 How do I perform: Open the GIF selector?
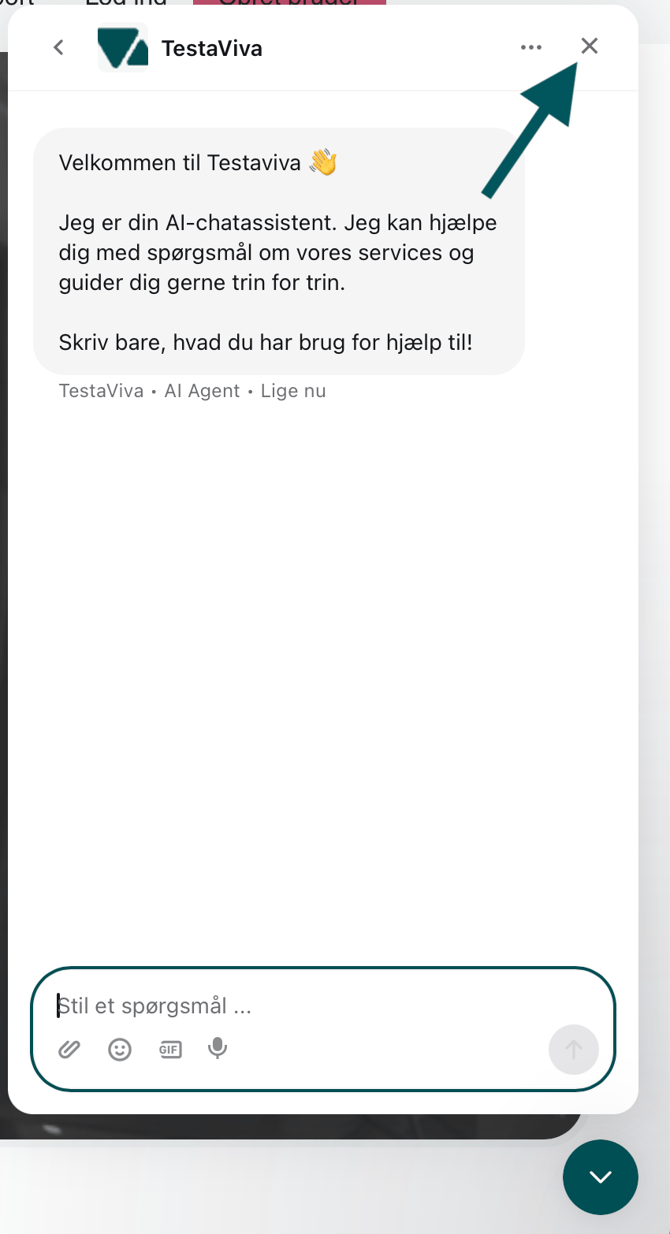tap(170, 1049)
